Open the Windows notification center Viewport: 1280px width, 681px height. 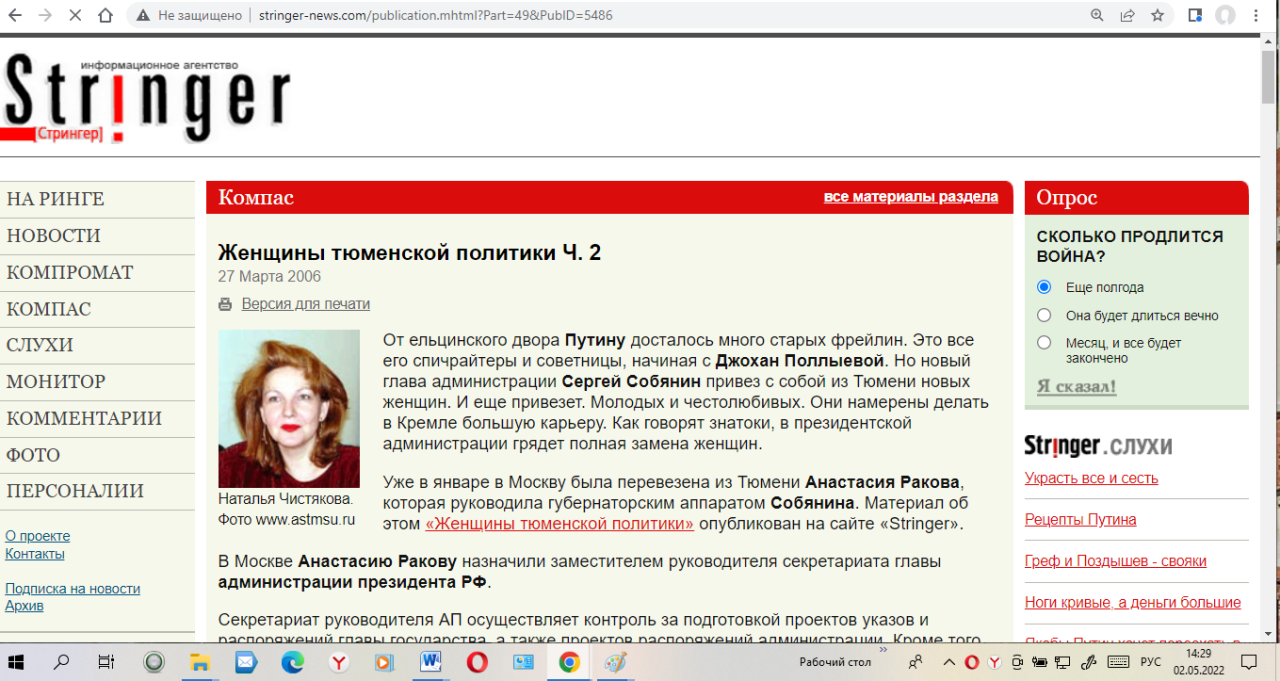tap(1249, 662)
